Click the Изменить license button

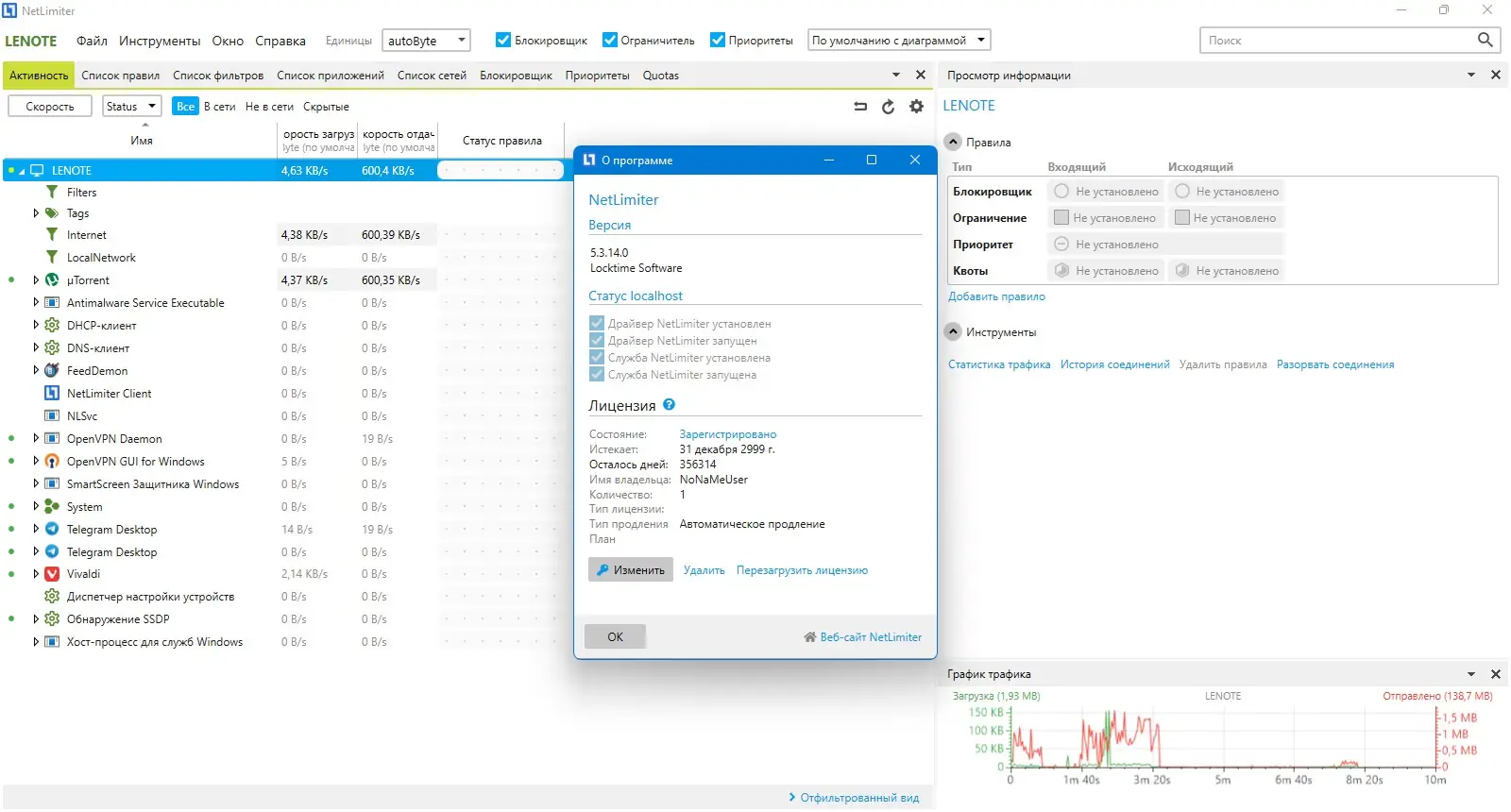tap(631, 569)
